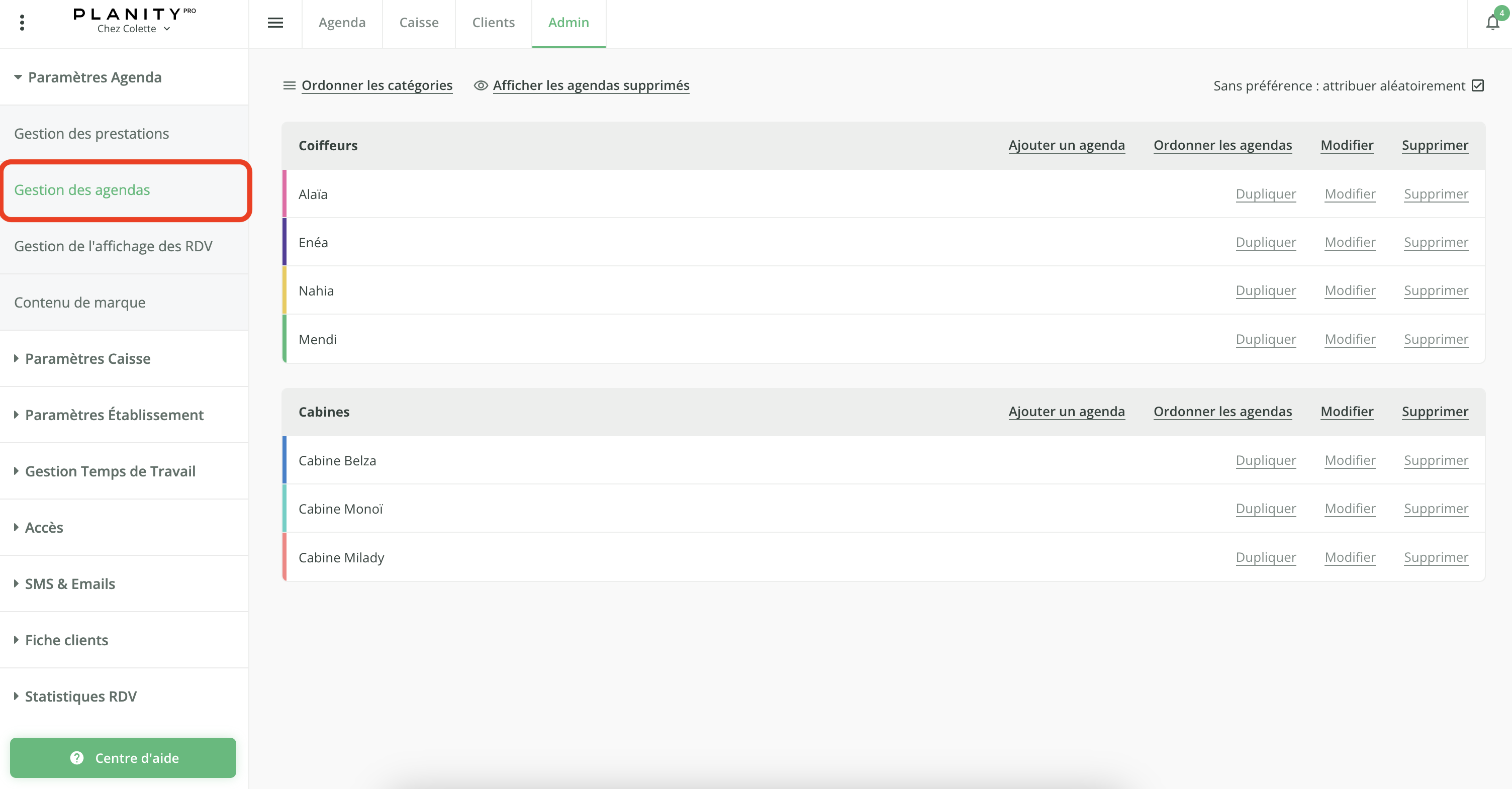The image size is (1512, 789).
Task: Duplicate the Nahia agenda
Action: click(1266, 291)
